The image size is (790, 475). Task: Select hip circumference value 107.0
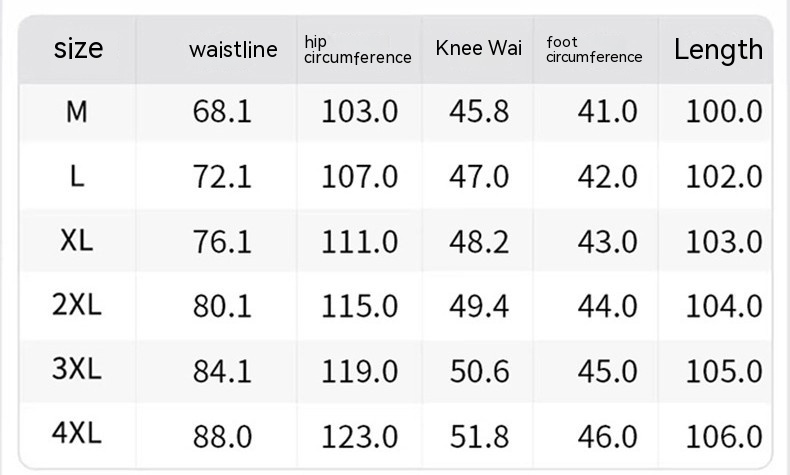pyautogui.click(x=359, y=176)
